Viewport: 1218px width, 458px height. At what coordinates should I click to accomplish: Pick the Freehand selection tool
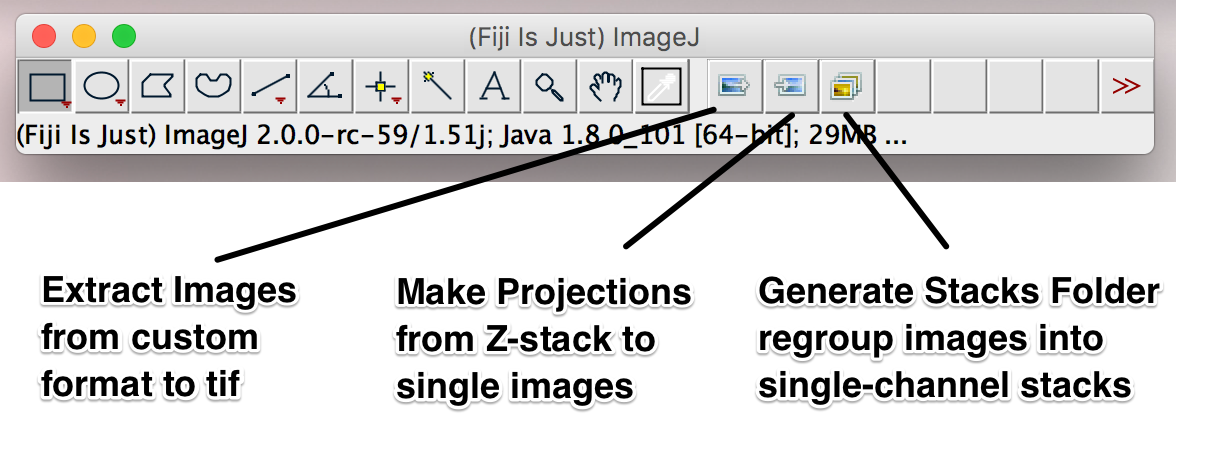click(x=213, y=87)
